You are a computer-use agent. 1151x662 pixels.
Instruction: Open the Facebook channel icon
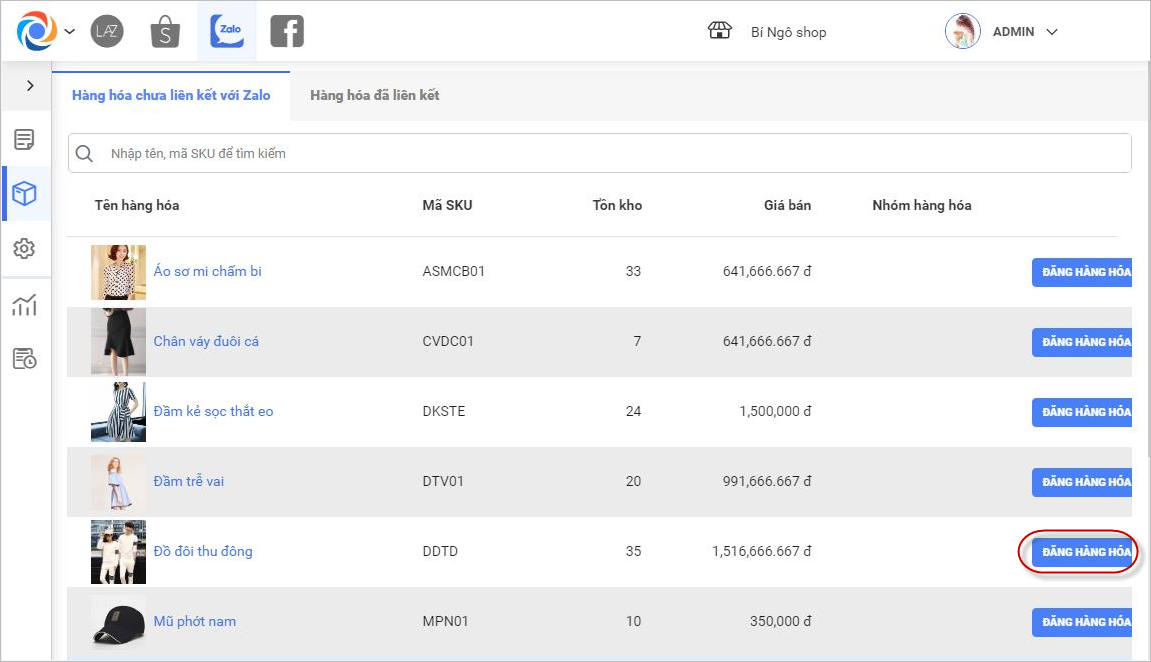[x=287, y=32]
